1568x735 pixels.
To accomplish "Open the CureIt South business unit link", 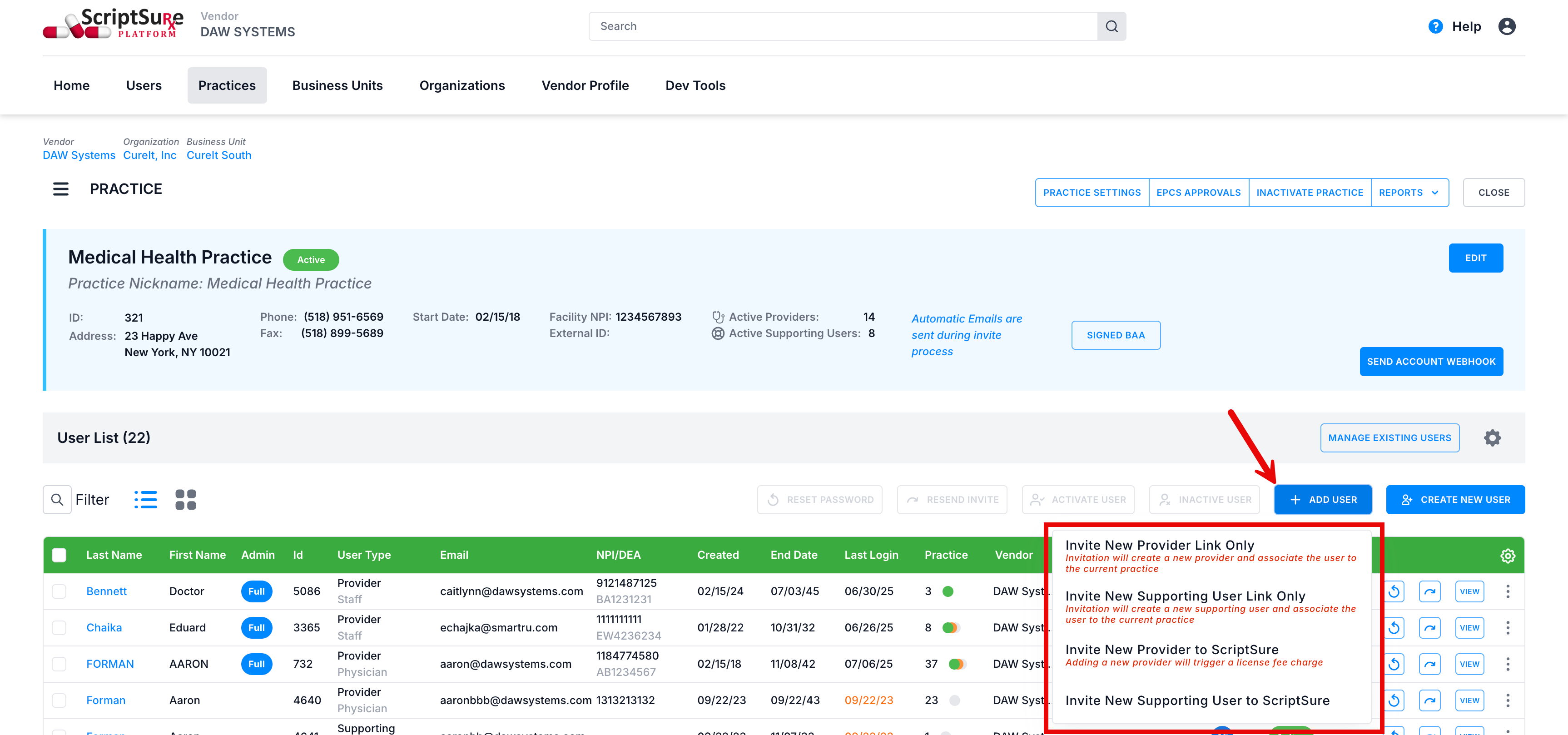I will 218,155.
